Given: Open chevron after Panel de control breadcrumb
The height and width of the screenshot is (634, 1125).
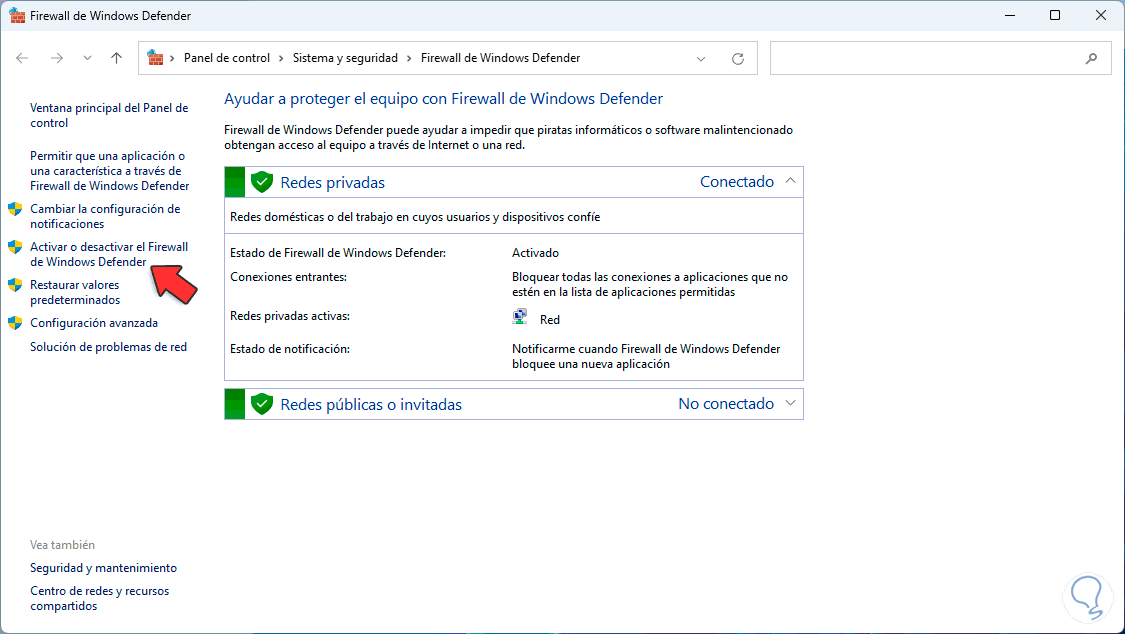Looking at the screenshot, I should [281, 58].
